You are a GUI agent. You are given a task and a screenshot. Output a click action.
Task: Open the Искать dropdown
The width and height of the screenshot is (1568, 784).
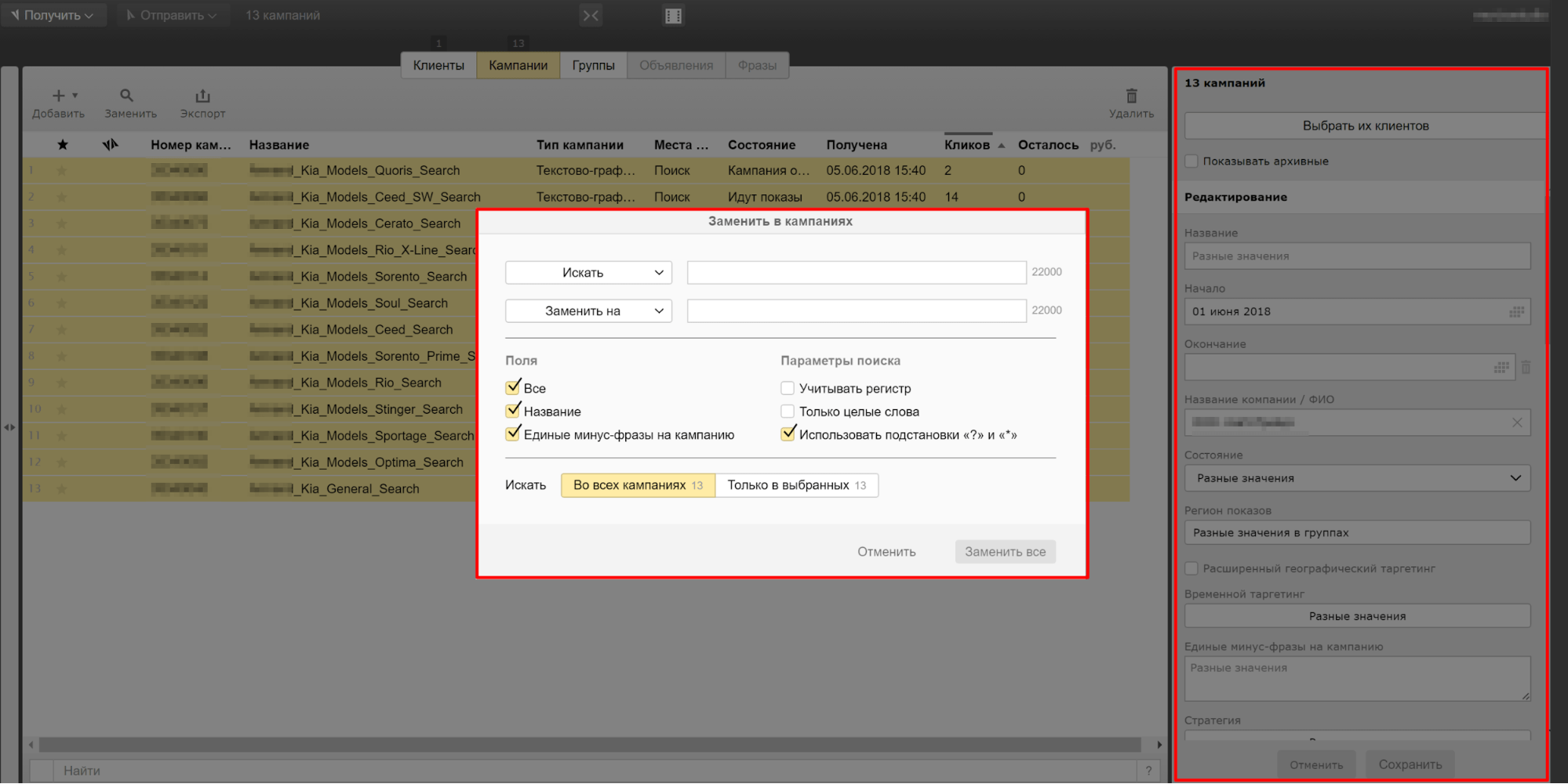(x=588, y=273)
